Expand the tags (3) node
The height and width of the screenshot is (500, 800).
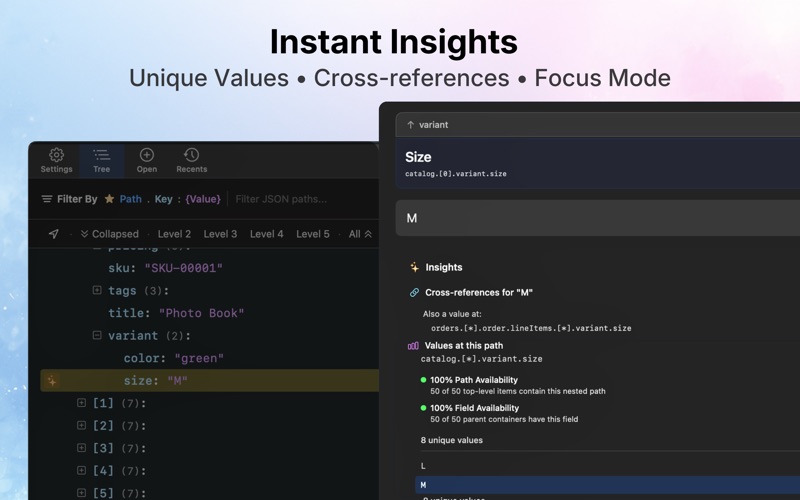tap(97, 290)
